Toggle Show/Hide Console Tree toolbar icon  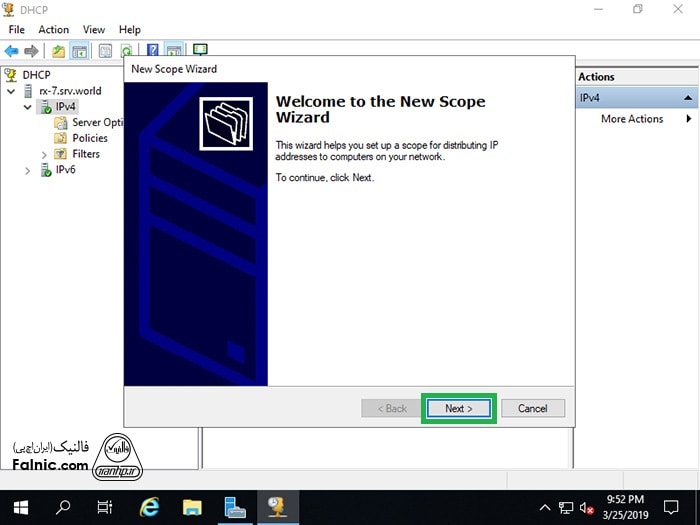[x=79, y=50]
